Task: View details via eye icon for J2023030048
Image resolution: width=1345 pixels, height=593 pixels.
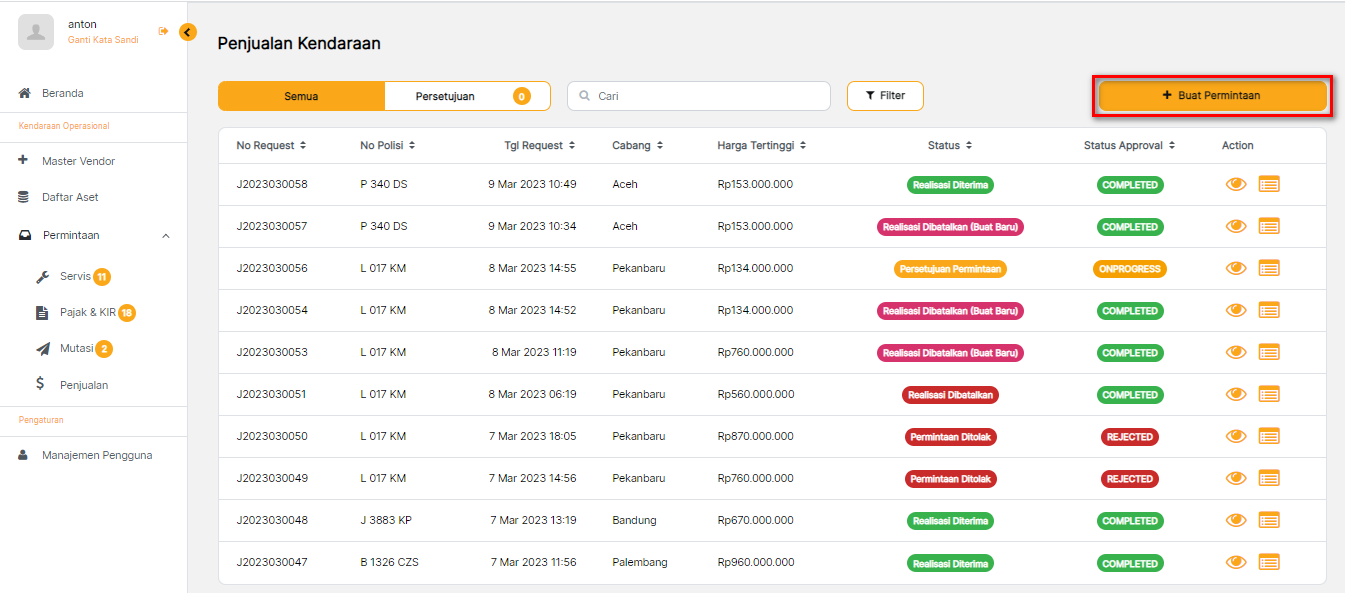Action: (1236, 520)
